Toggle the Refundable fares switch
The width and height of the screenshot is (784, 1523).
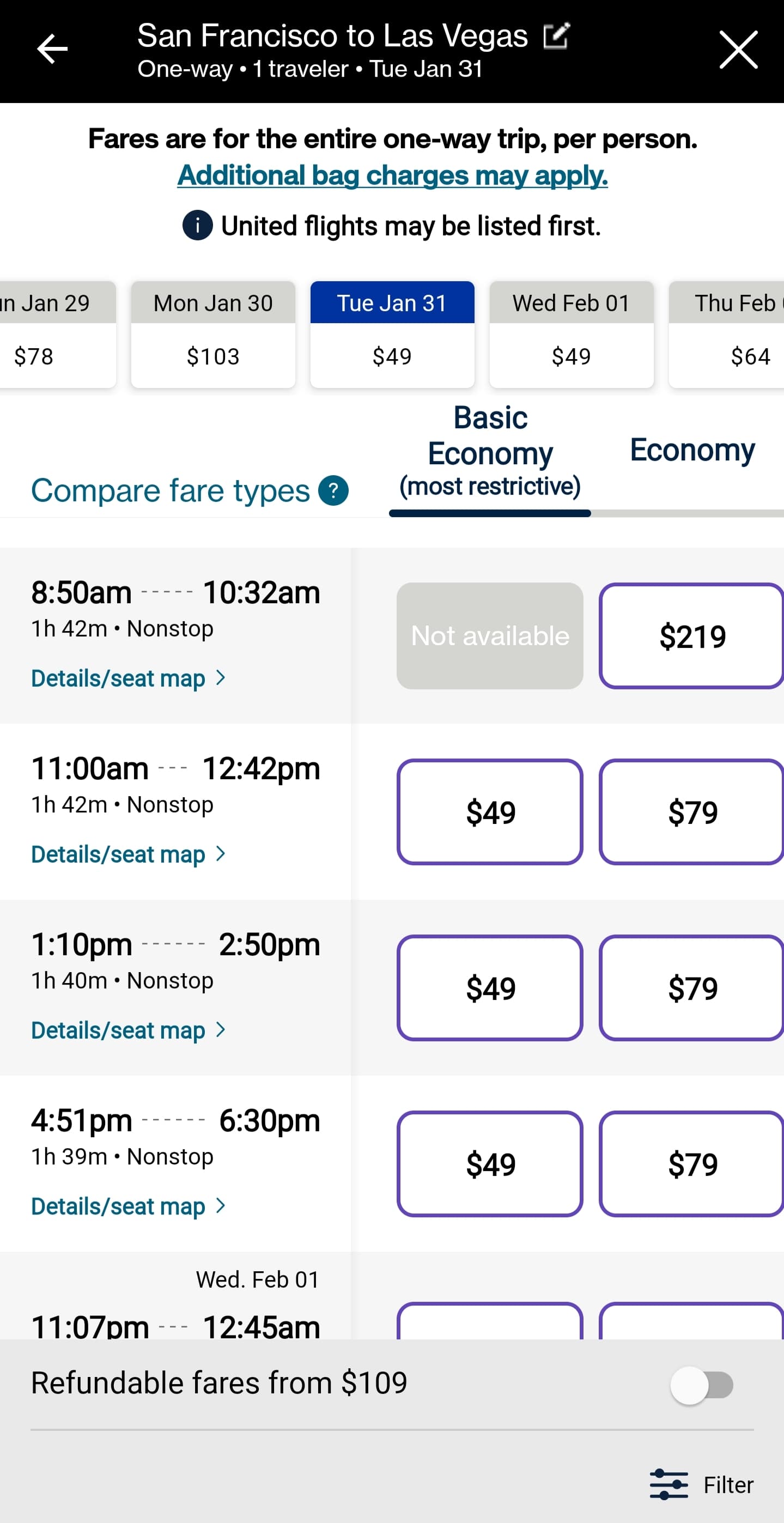click(x=702, y=1385)
